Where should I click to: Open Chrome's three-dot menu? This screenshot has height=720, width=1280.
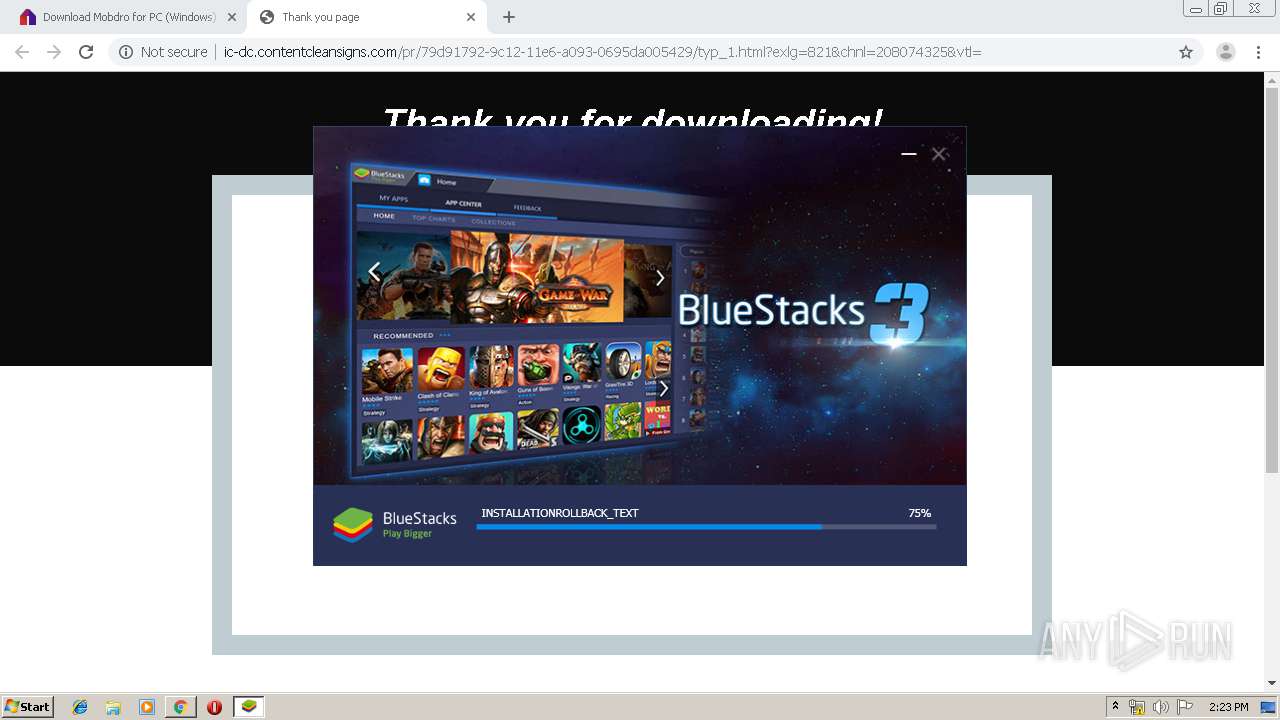(x=1258, y=52)
